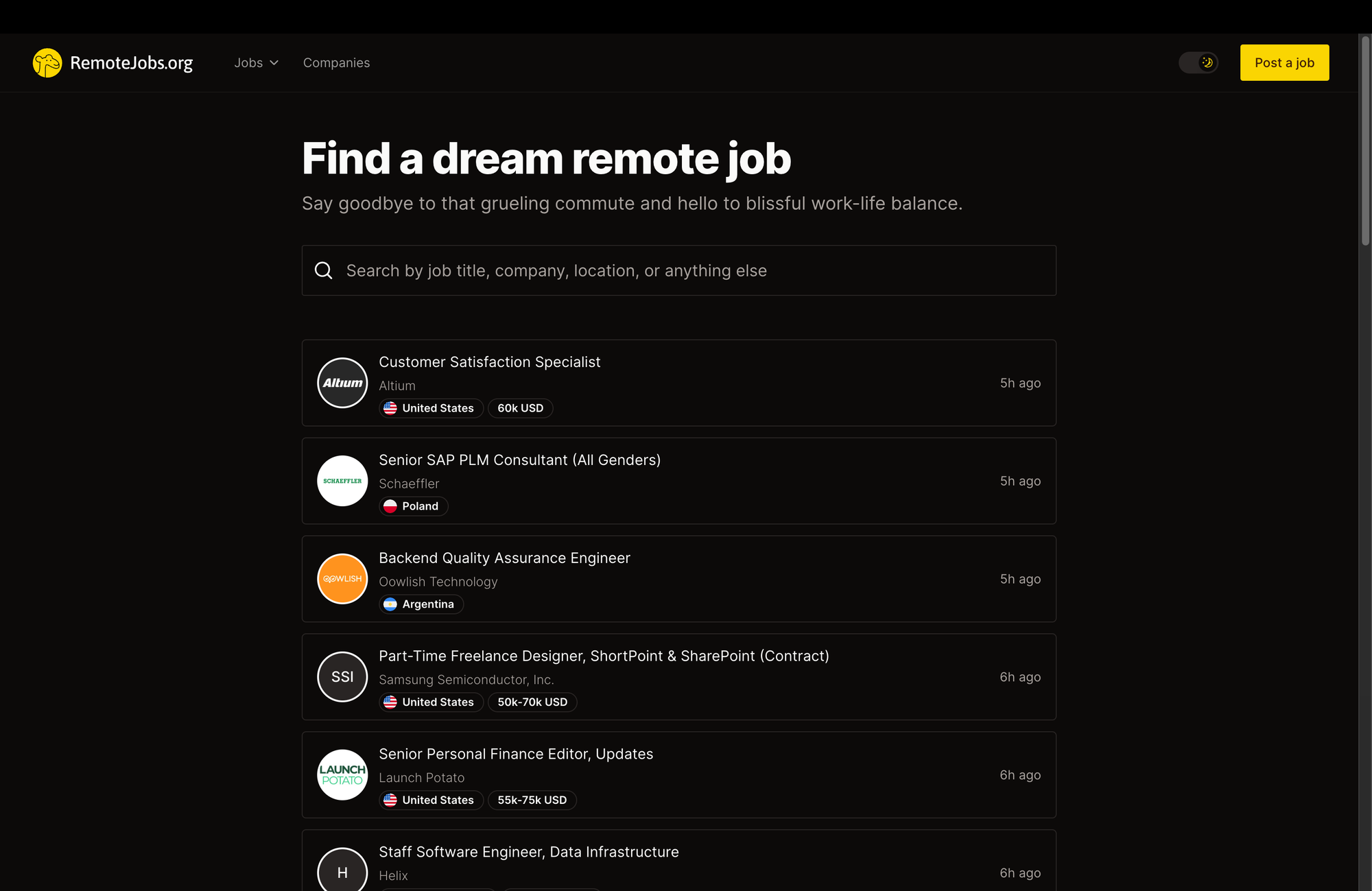This screenshot has width=1372, height=891.
Task: Click the moon icon in theme switch
Action: 1207,62
